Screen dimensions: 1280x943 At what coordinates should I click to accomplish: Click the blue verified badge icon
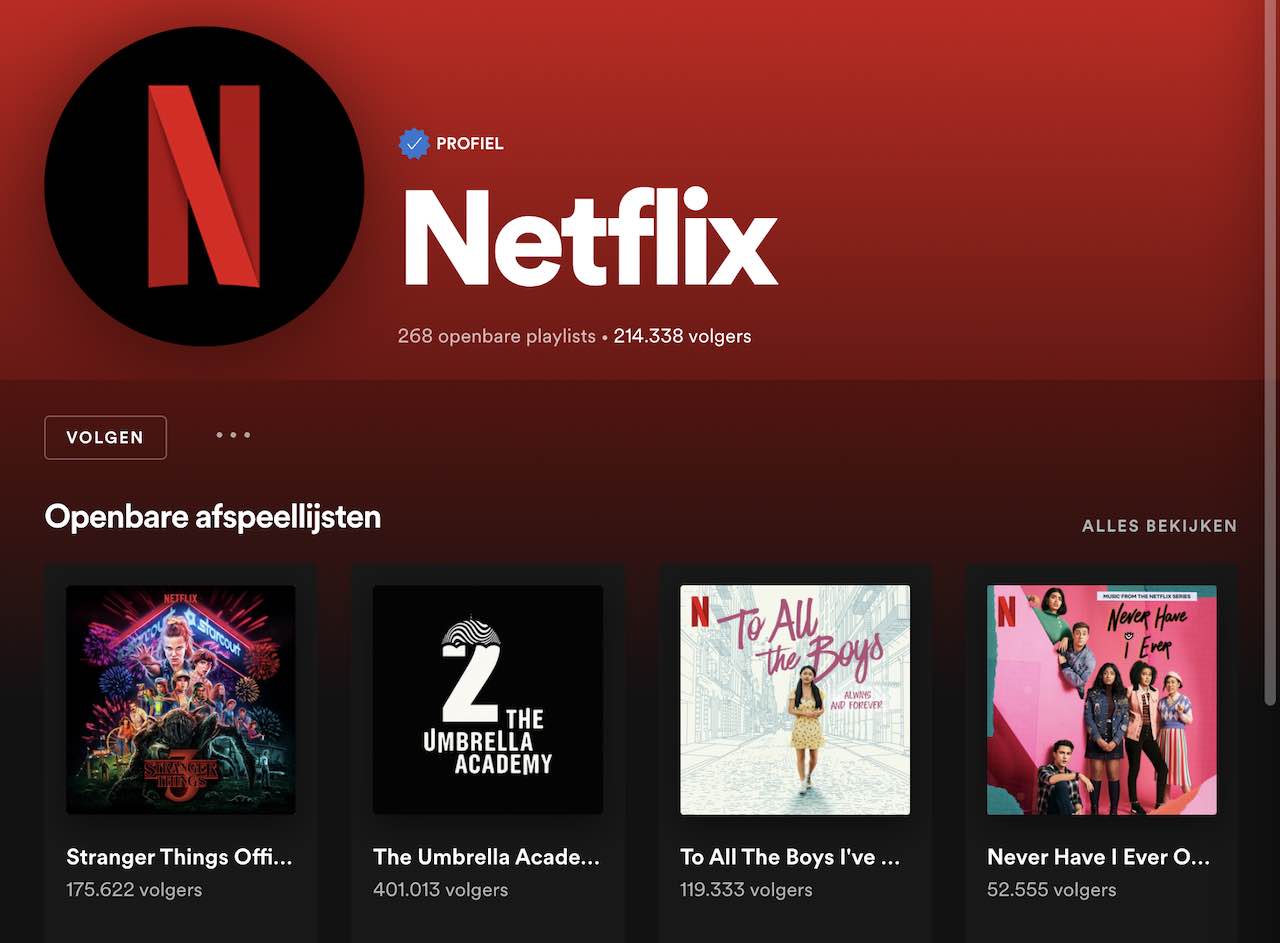[413, 144]
